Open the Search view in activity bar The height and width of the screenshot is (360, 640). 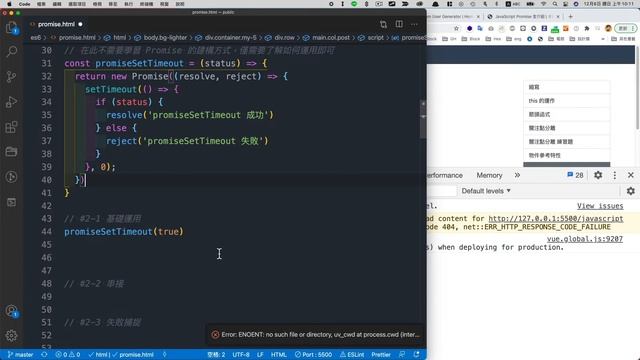pos(11,51)
